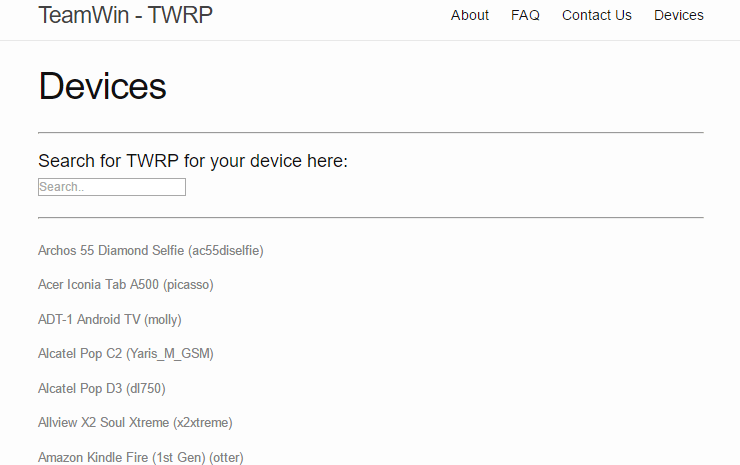Go to the About page
Image resolution: width=740 pixels, height=465 pixels.
470,16
